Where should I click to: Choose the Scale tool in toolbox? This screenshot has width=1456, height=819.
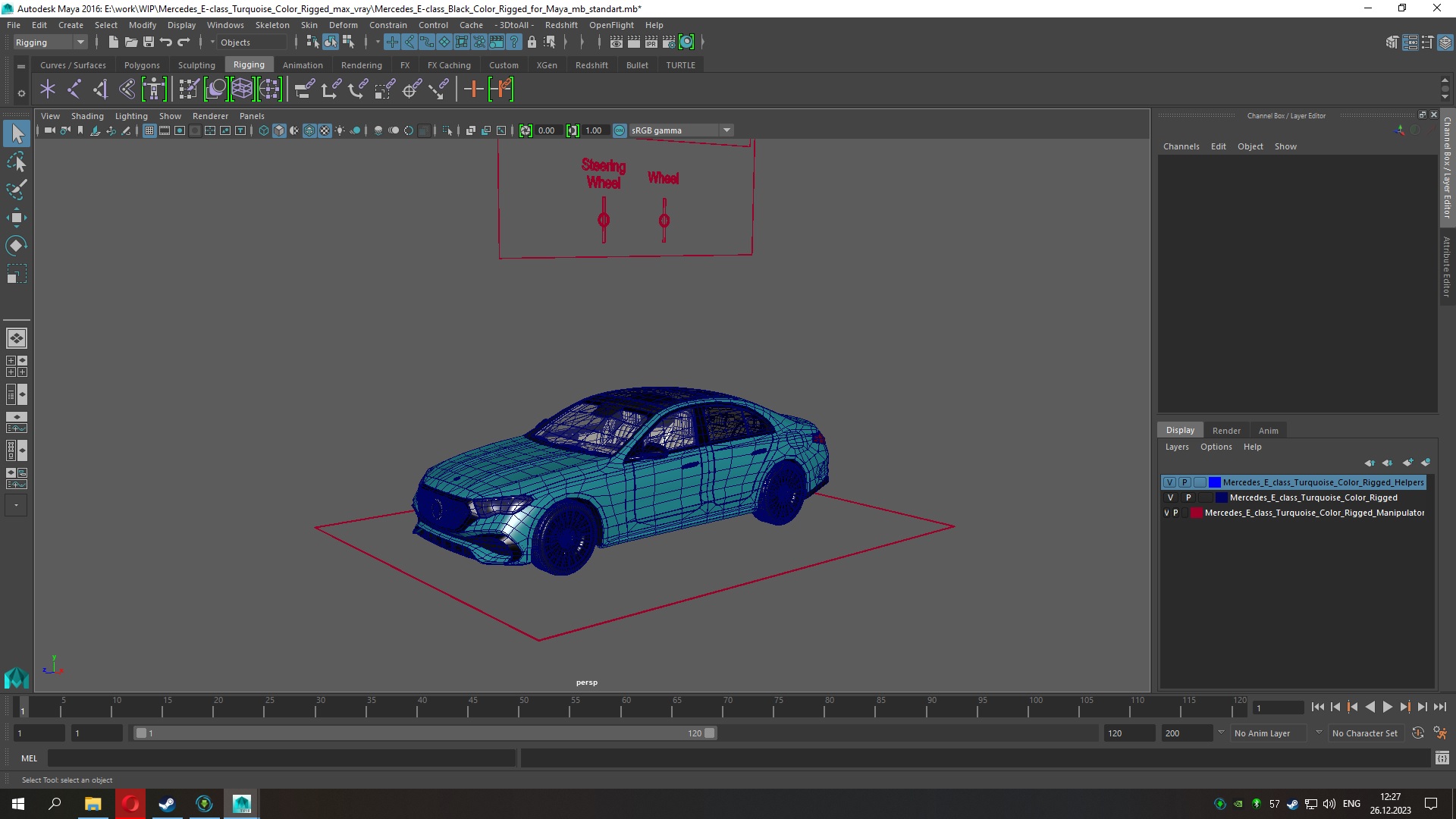[17, 274]
